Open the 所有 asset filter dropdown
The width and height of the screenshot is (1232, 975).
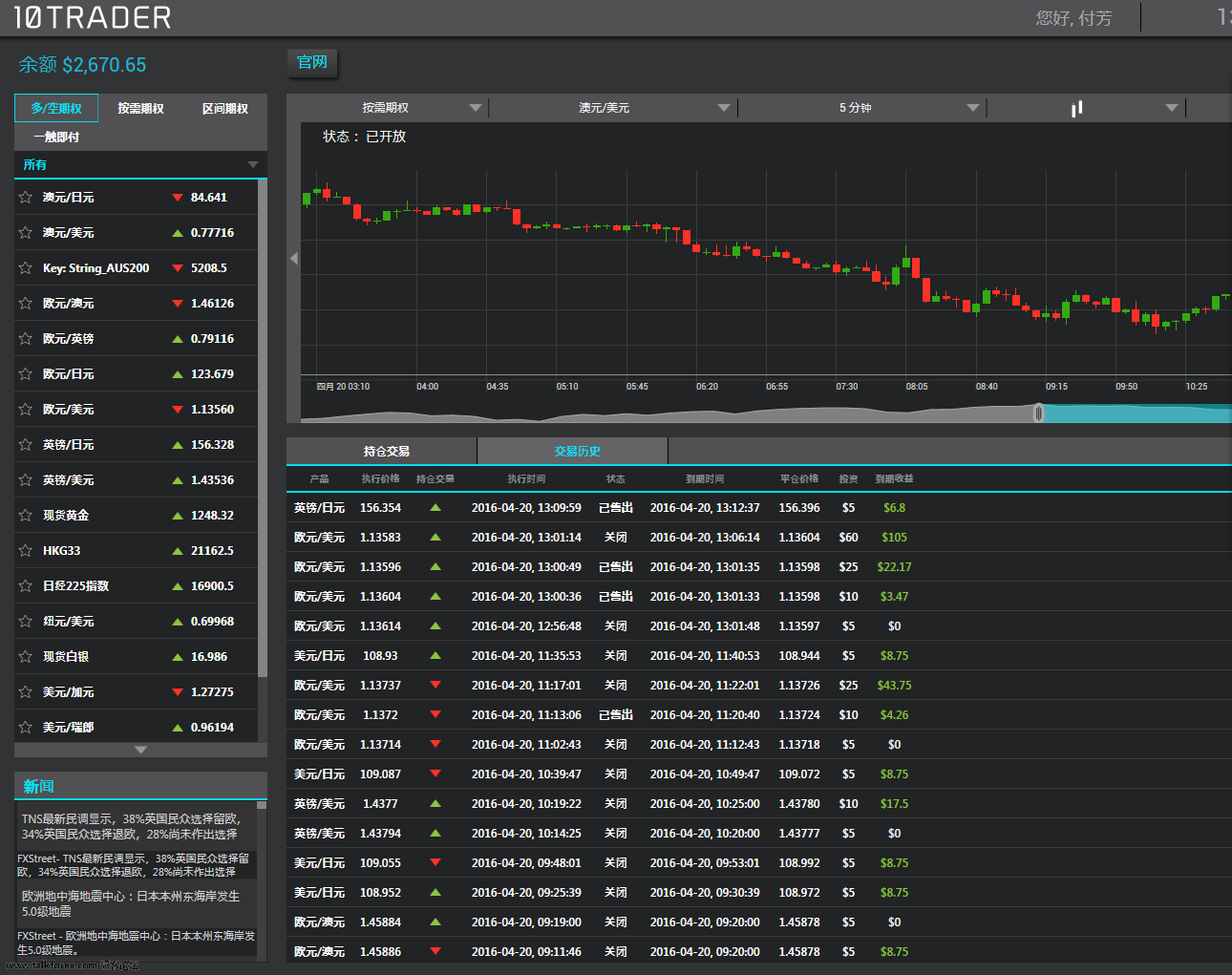[x=140, y=165]
